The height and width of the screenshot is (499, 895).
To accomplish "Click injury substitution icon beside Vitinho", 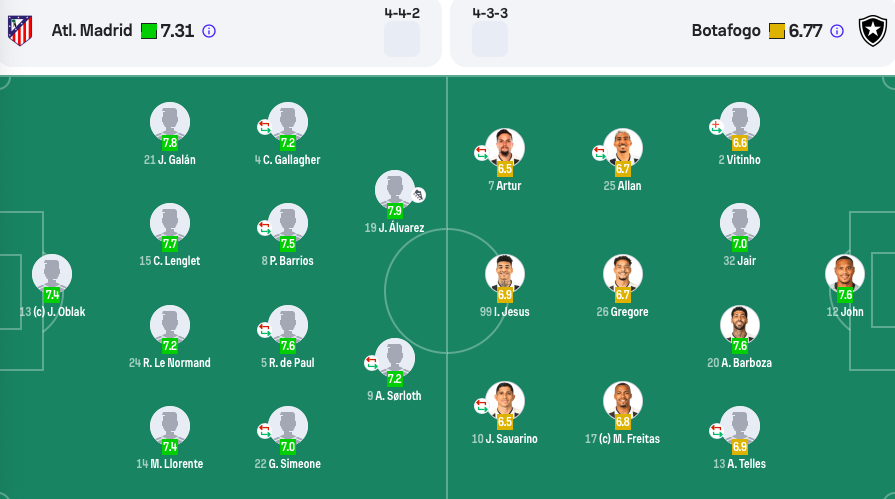I will (x=716, y=127).
